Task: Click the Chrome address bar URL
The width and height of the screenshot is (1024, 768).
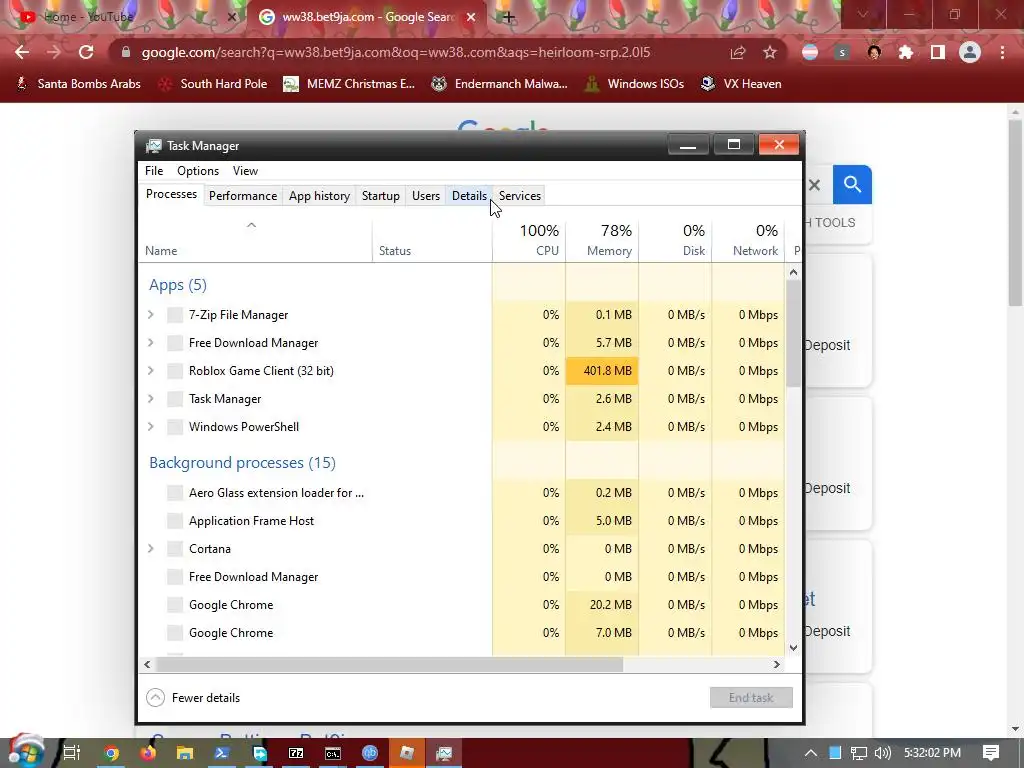Action: 396,52
